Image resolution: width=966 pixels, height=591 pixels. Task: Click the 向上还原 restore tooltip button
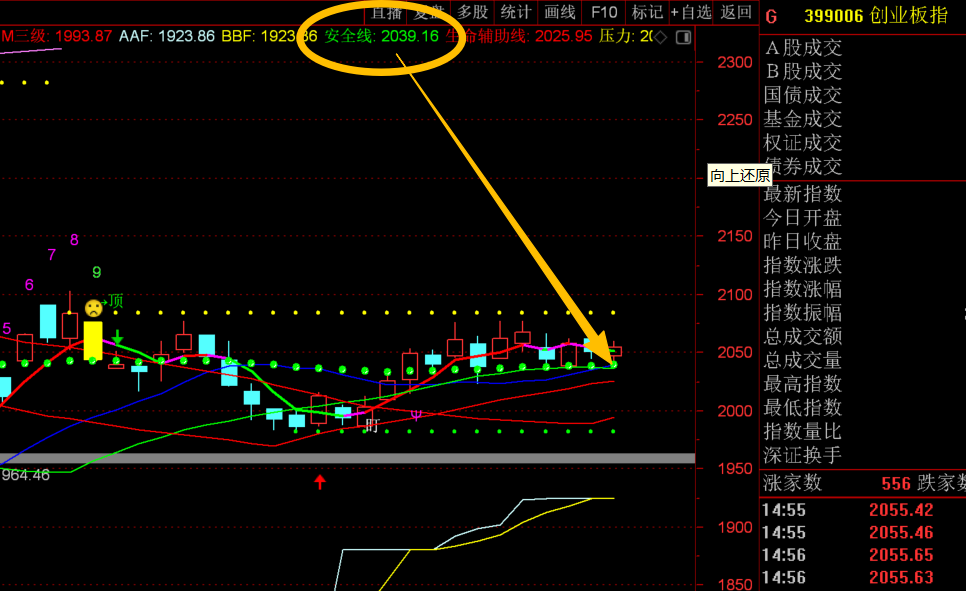click(740, 176)
